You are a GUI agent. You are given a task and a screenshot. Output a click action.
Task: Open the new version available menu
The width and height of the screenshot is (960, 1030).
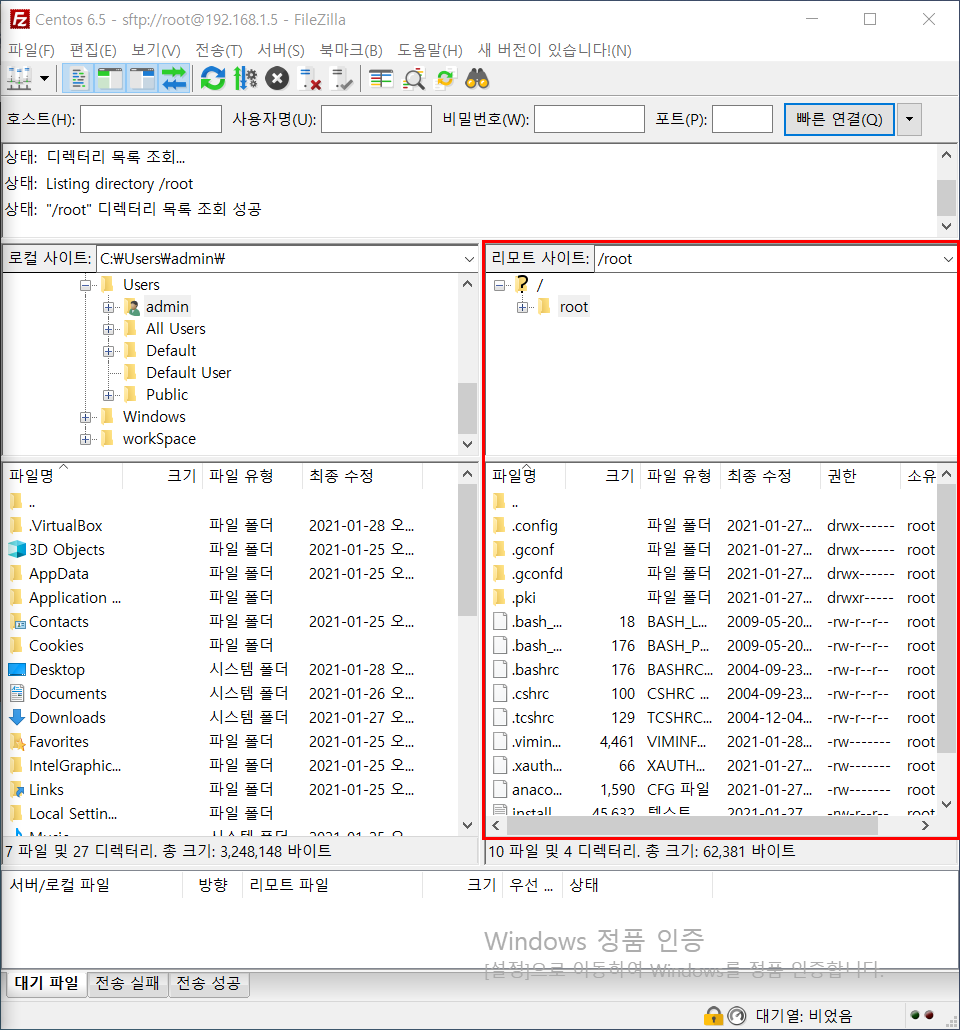555,51
